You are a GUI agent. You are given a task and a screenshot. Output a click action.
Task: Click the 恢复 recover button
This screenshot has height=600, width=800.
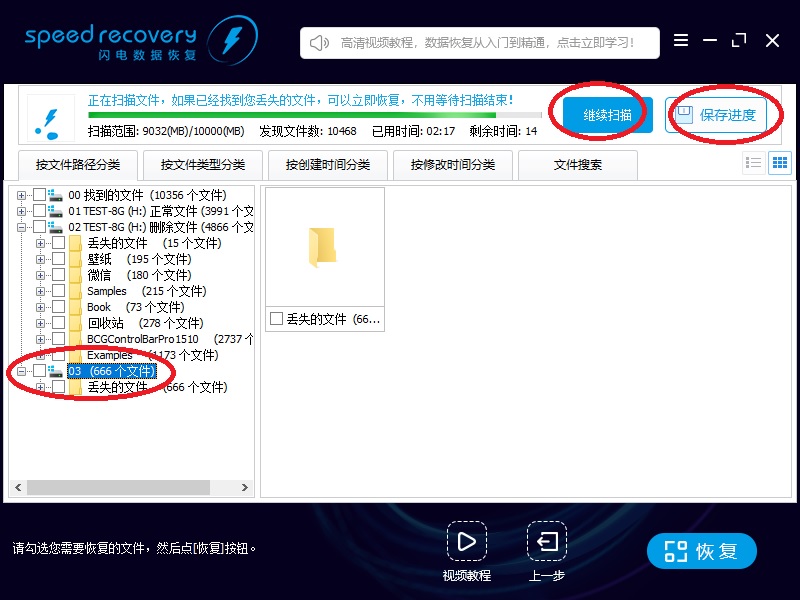click(701, 550)
